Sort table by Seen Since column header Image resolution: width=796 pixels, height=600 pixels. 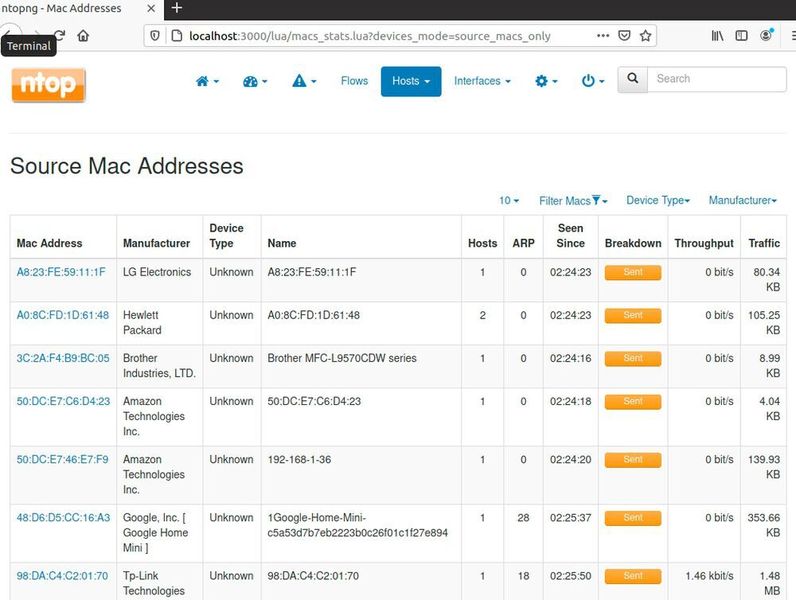[x=571, y=236]
